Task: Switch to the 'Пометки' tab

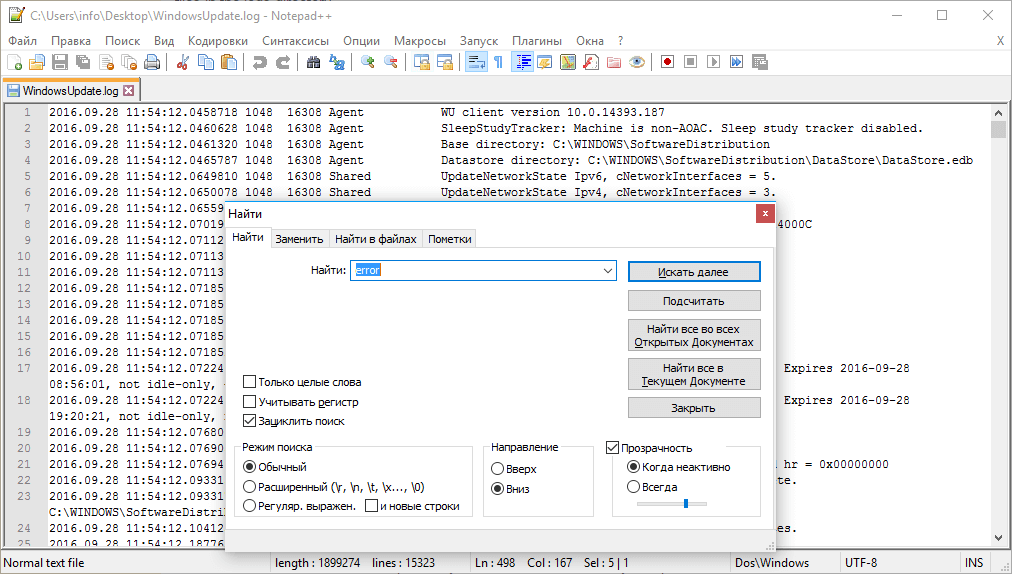Action: point(450,239)
